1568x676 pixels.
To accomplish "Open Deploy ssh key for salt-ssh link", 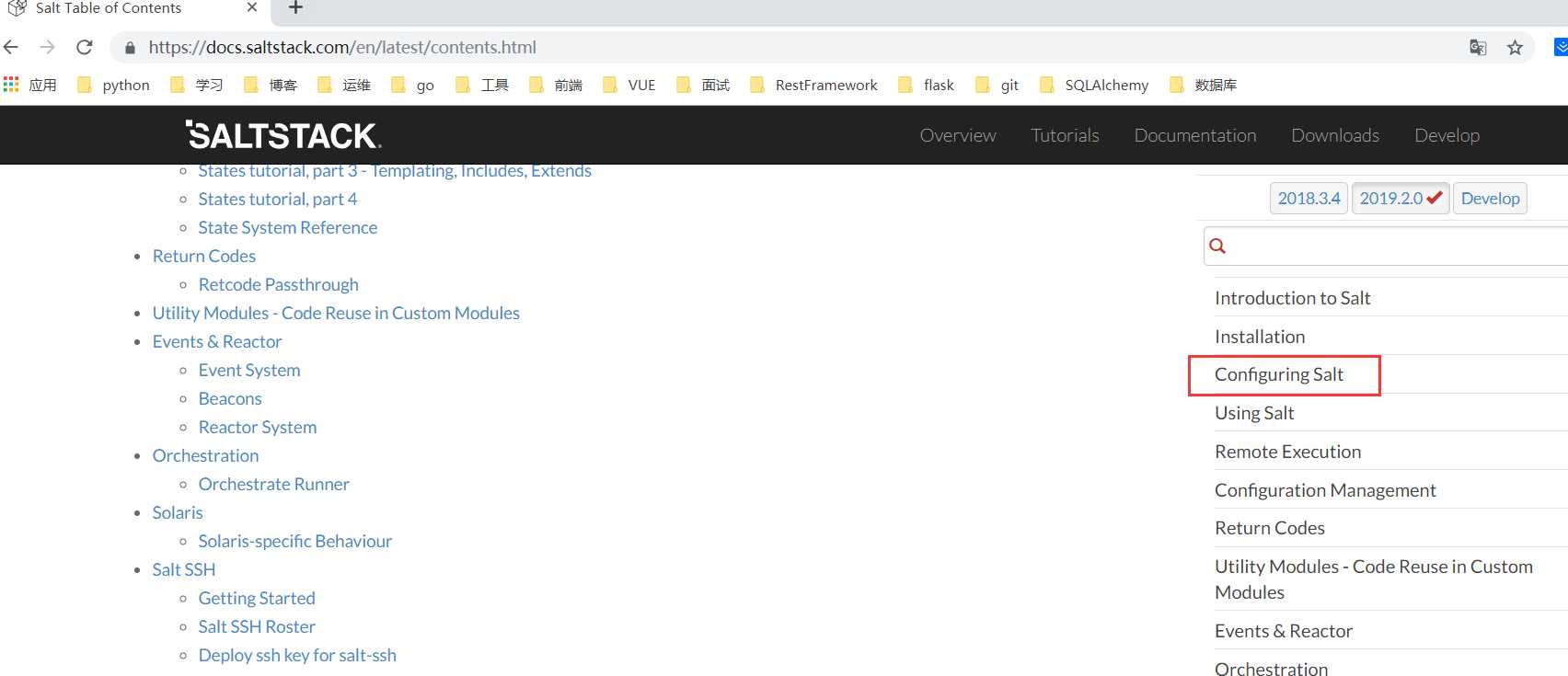I will click(297, 655).
